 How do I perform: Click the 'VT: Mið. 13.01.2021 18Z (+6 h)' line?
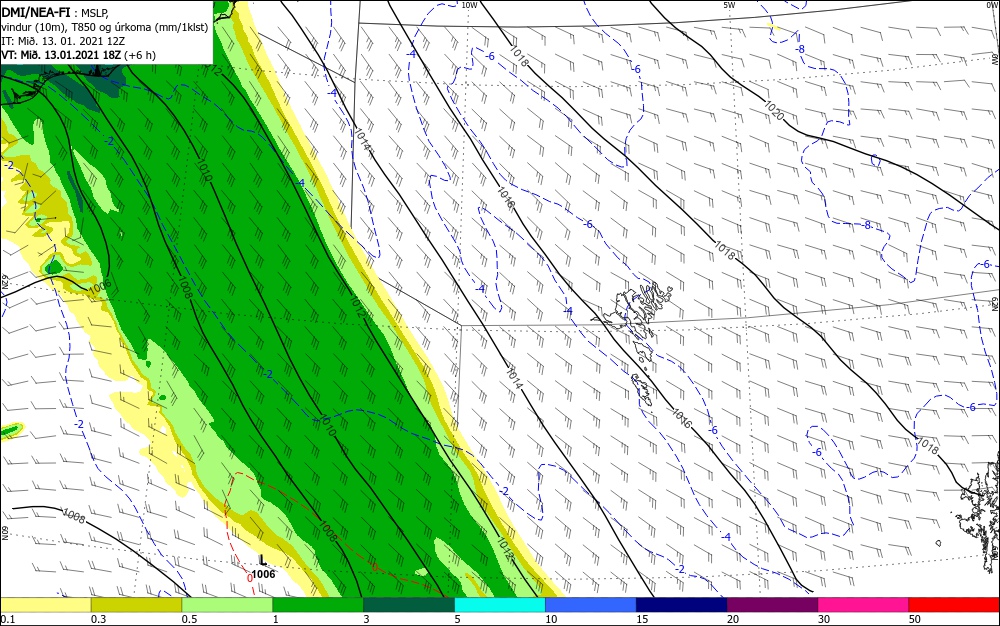coord(78,55)
